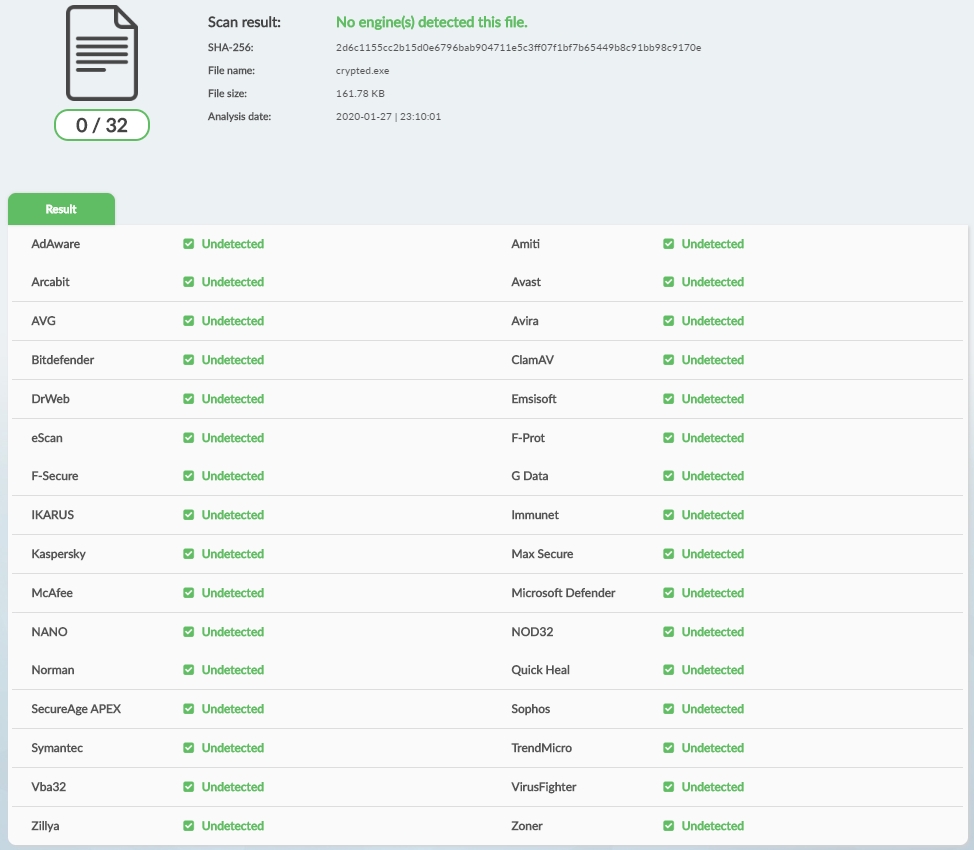Click the Kaspersky green check icon
Viewport: 974px width, 850px height.
click(x=189, y=554)
